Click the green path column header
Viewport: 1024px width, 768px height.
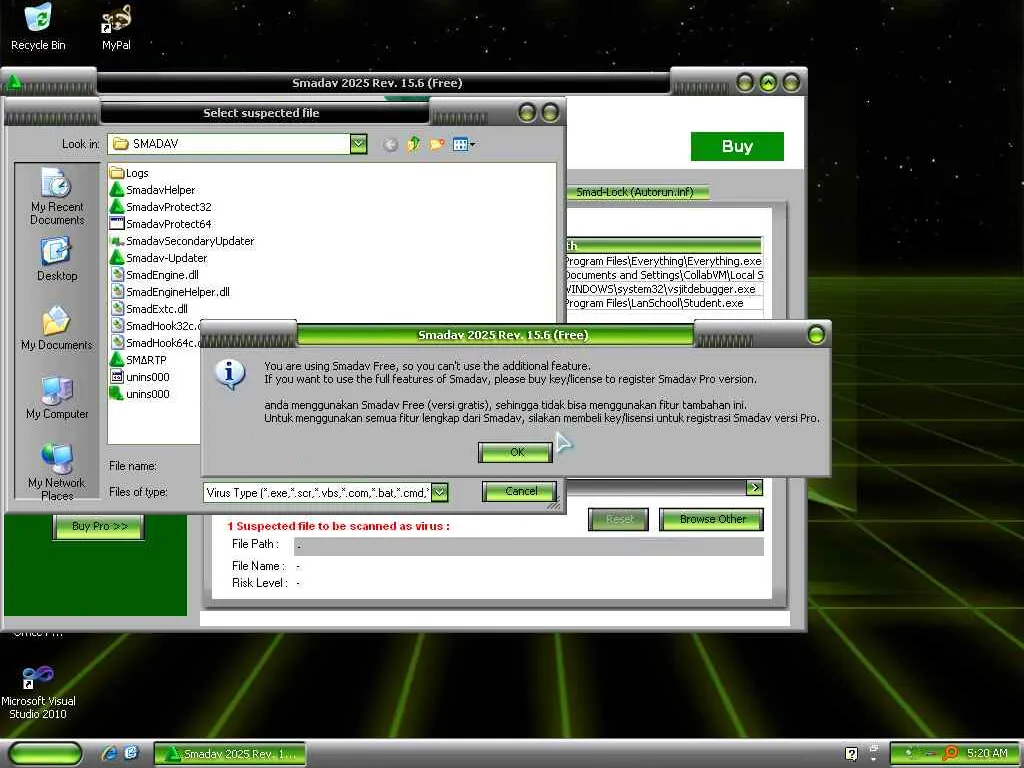coord(664,246)
